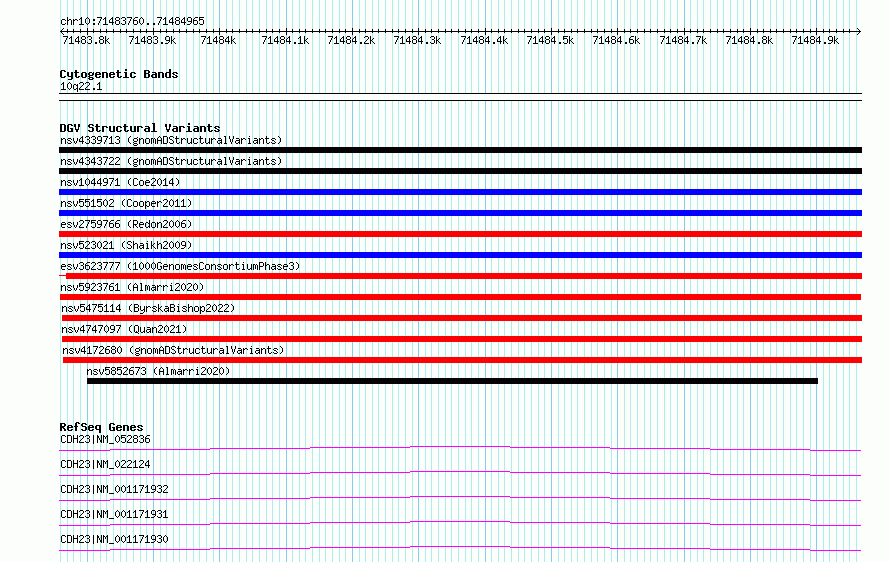Screen dimensions: 890x562
Task: Open the RefSeq Genes track heading
Action: point(102,427)
